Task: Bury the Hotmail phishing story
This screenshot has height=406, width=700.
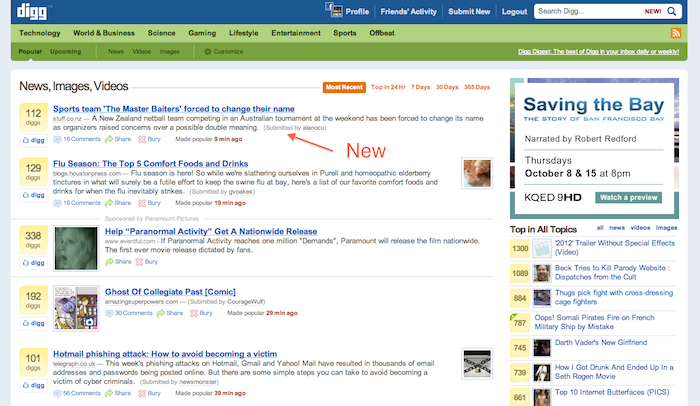Action: click(x=149, y=393)
